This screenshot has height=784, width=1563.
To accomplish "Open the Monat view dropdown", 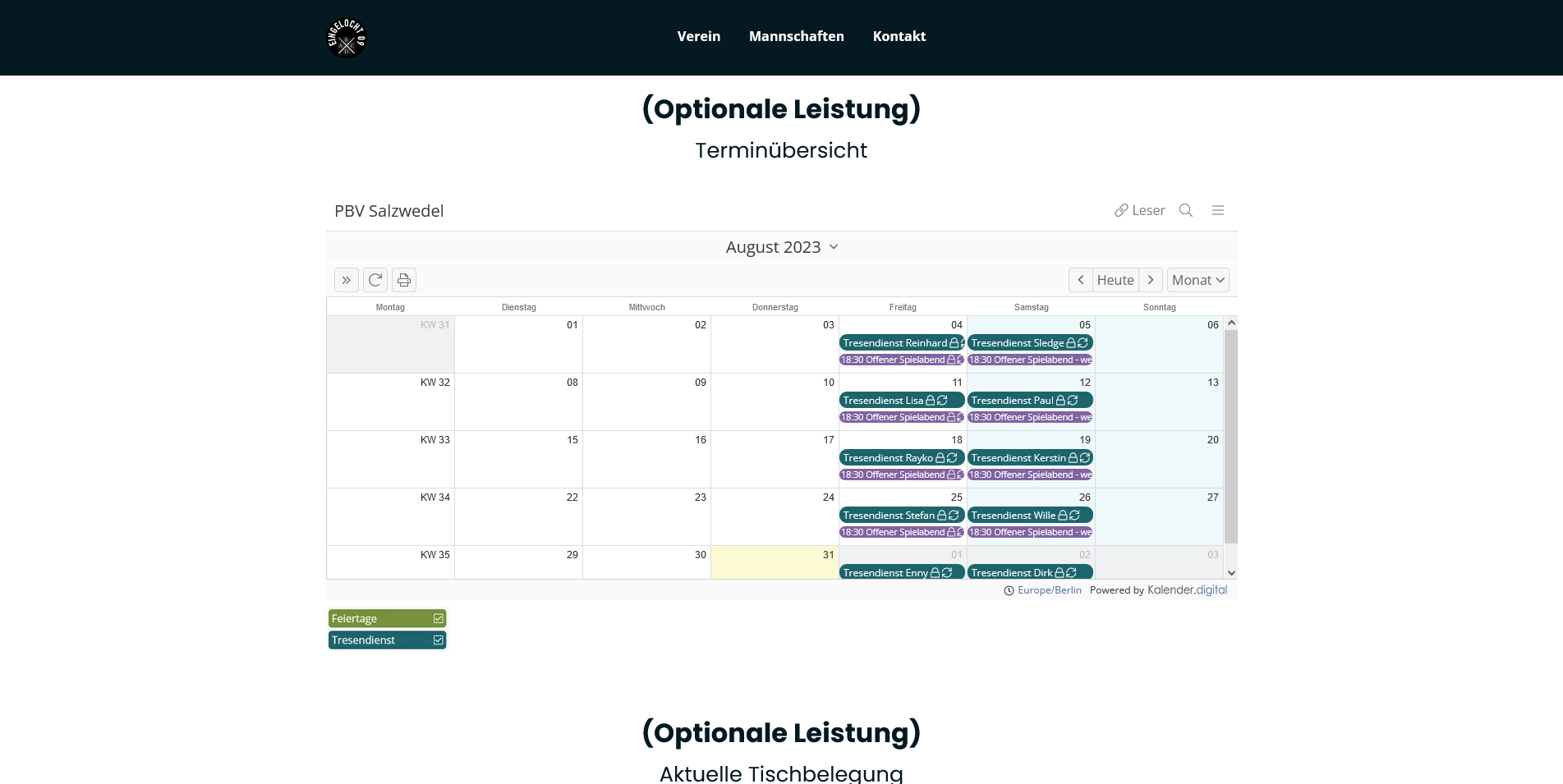I will point(1198,280).
